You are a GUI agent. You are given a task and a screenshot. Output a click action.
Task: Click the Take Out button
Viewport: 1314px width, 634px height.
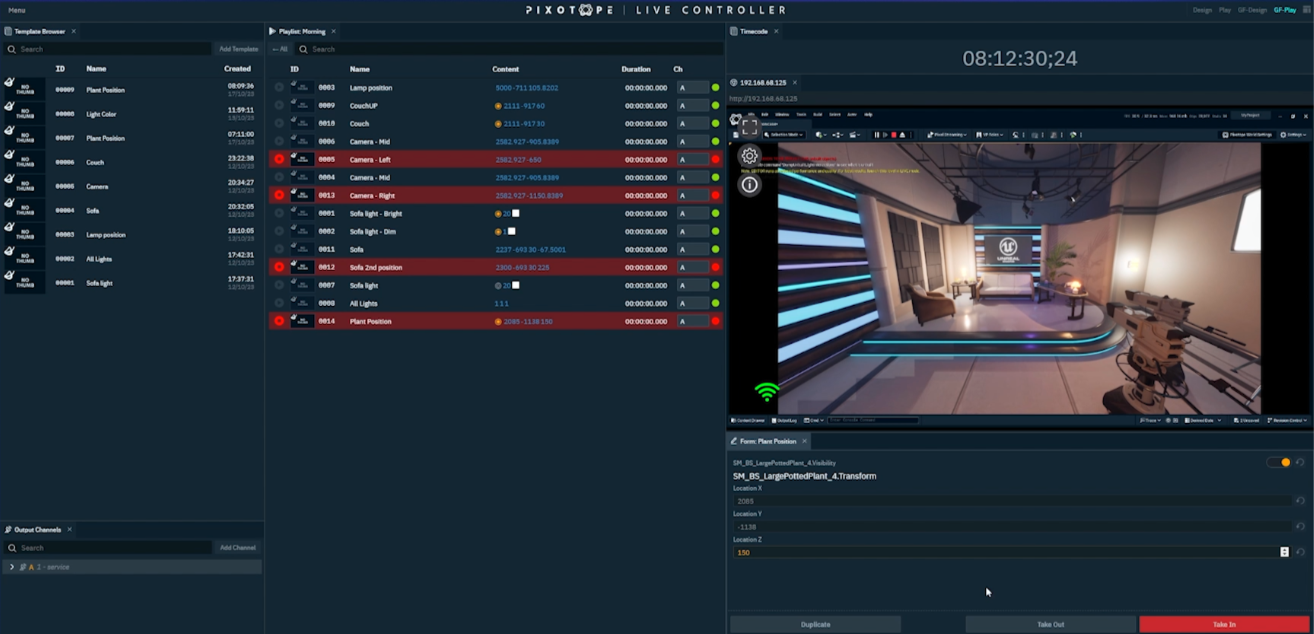tap(1050, 624)
